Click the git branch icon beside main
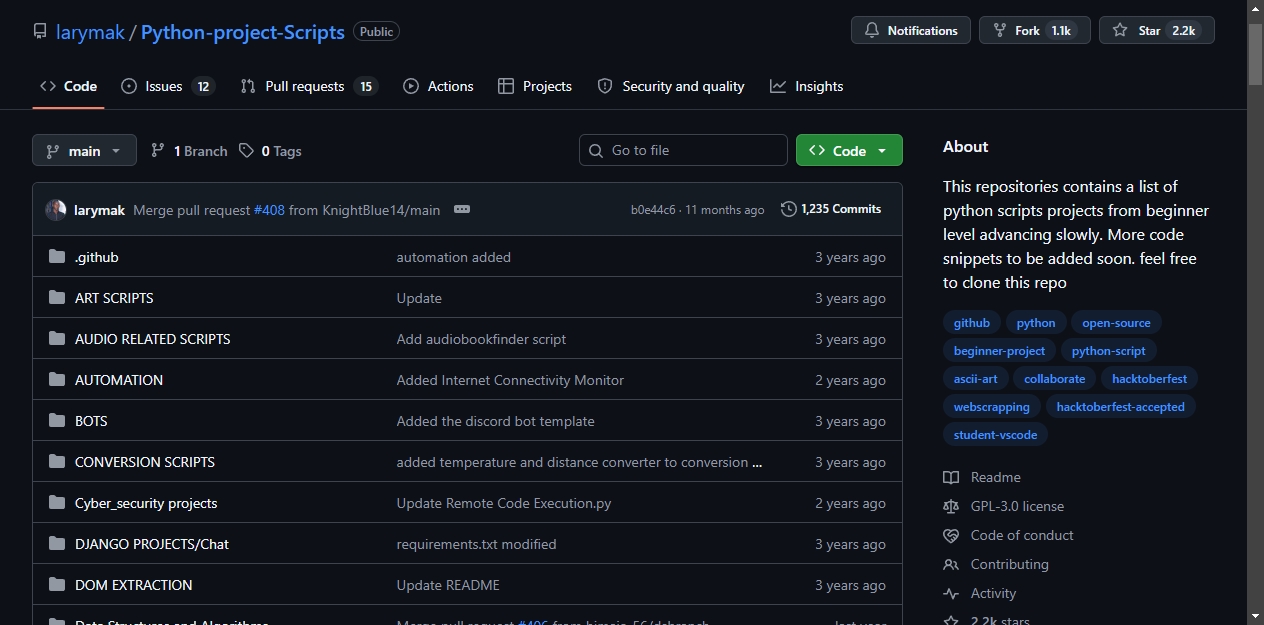The image size is (1264, 625). (x=53, y=151)
